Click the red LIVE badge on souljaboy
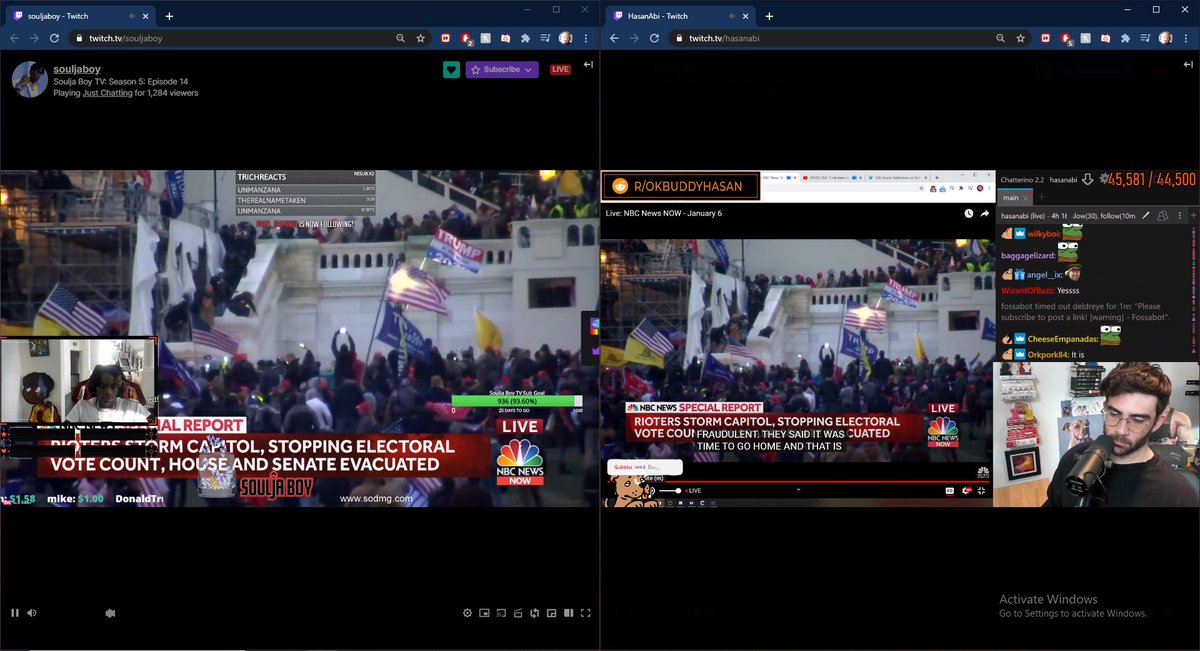 pyautogui.click(x=560, y=69)
